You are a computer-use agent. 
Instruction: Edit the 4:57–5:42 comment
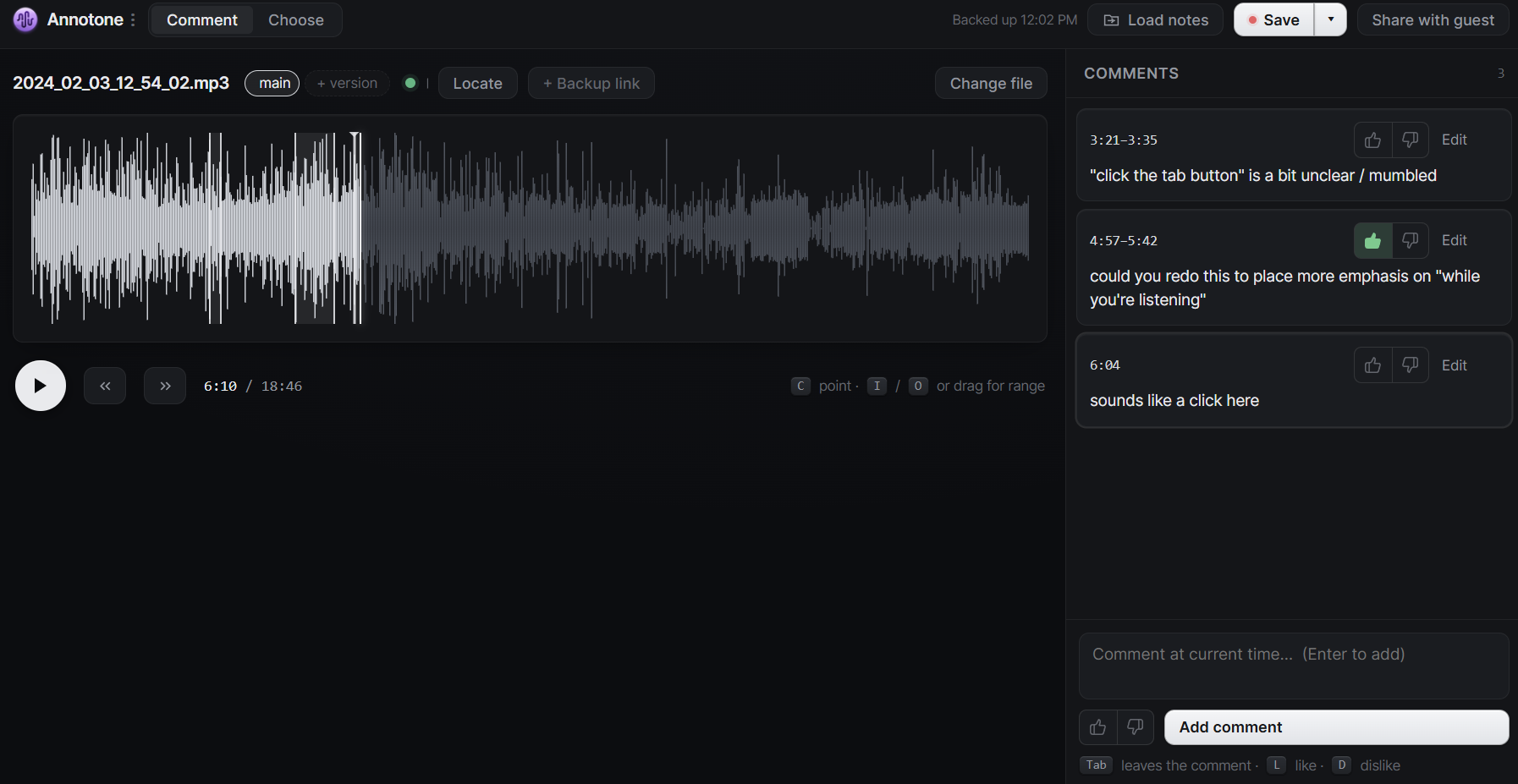[1454, 240]
